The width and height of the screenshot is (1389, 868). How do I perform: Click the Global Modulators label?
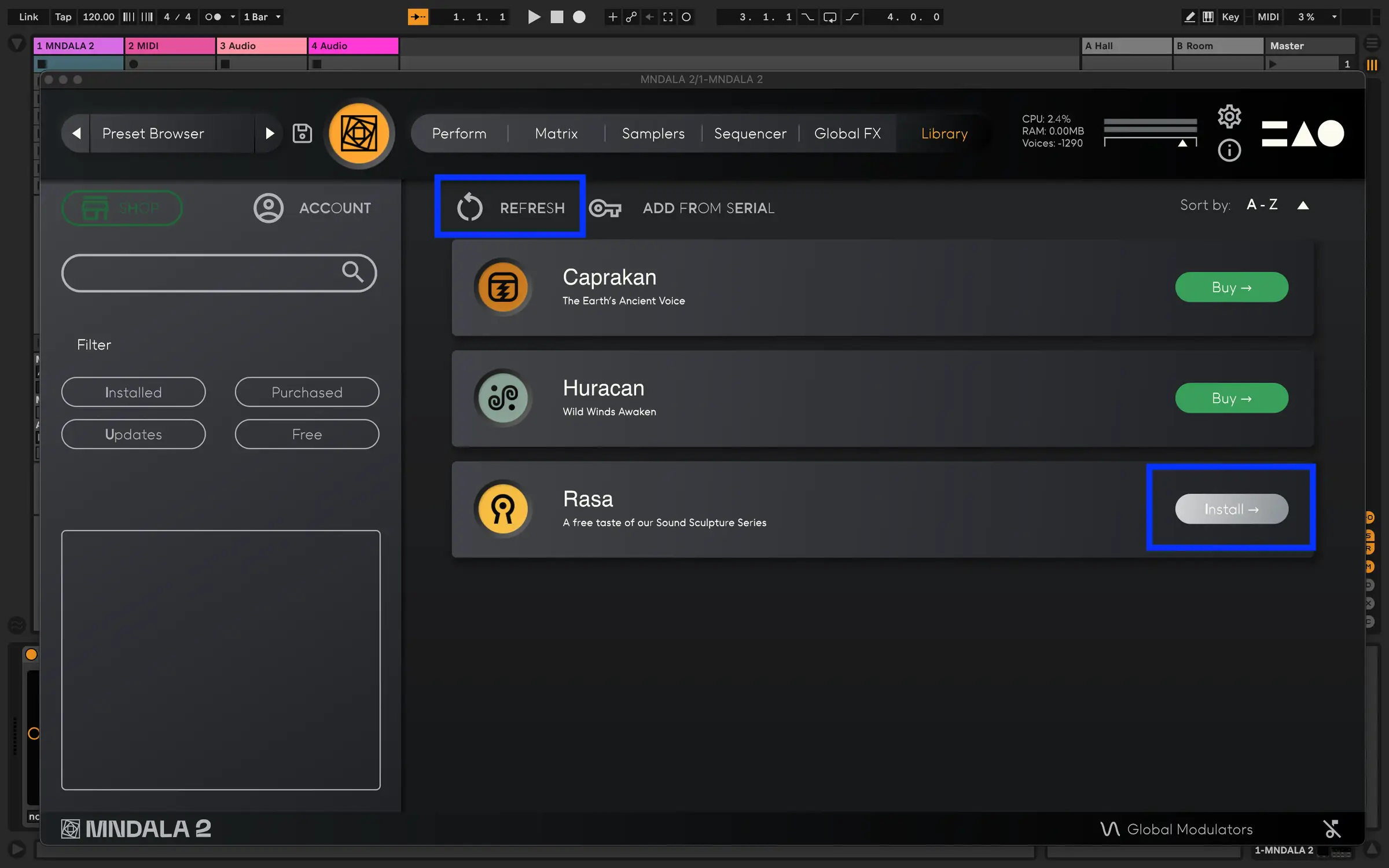click(x=1190, y=829)
